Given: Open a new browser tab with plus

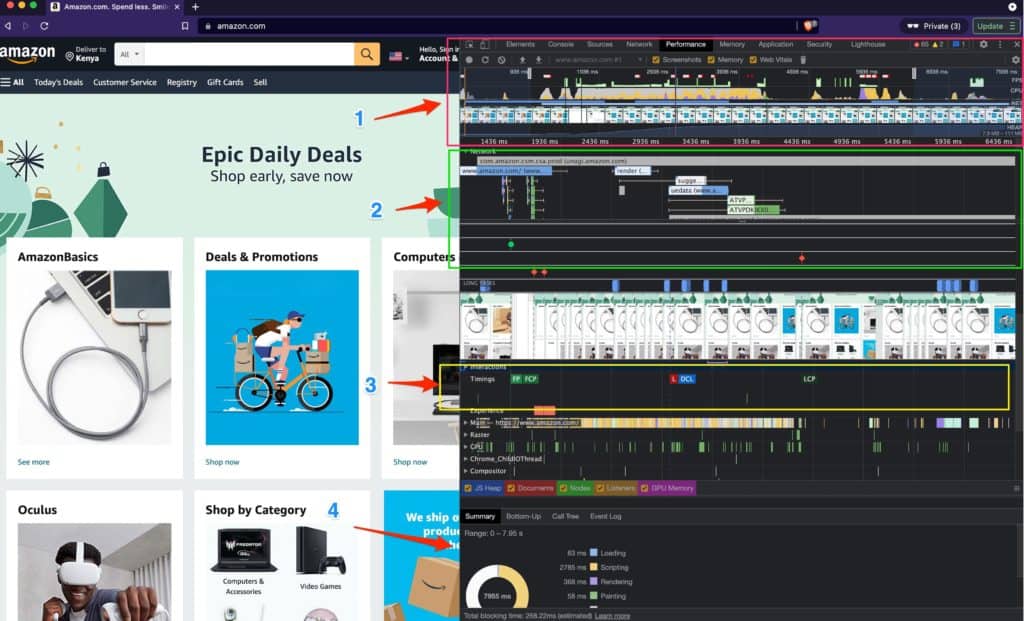Looking at the screenshot, I should (x=195, y=7).
